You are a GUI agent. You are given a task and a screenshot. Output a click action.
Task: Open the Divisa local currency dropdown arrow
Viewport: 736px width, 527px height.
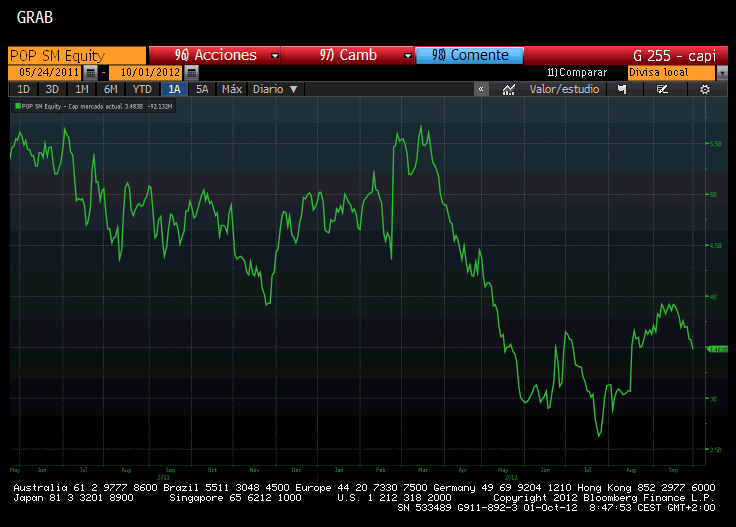(722, 73)
